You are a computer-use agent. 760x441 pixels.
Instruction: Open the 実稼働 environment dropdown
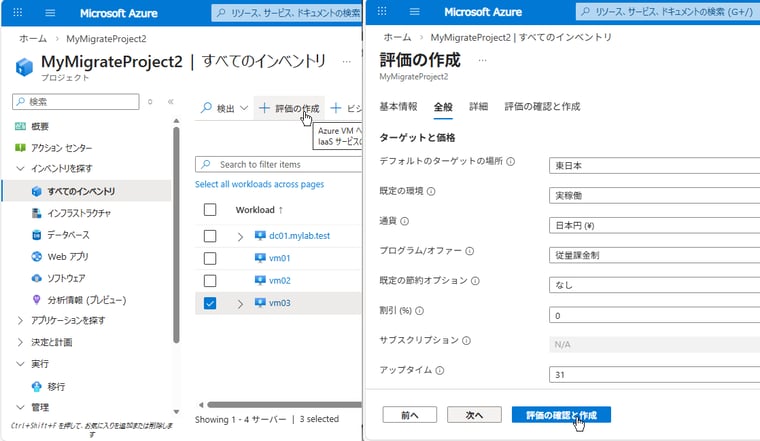pyautogui.click(x=654, y=196)
